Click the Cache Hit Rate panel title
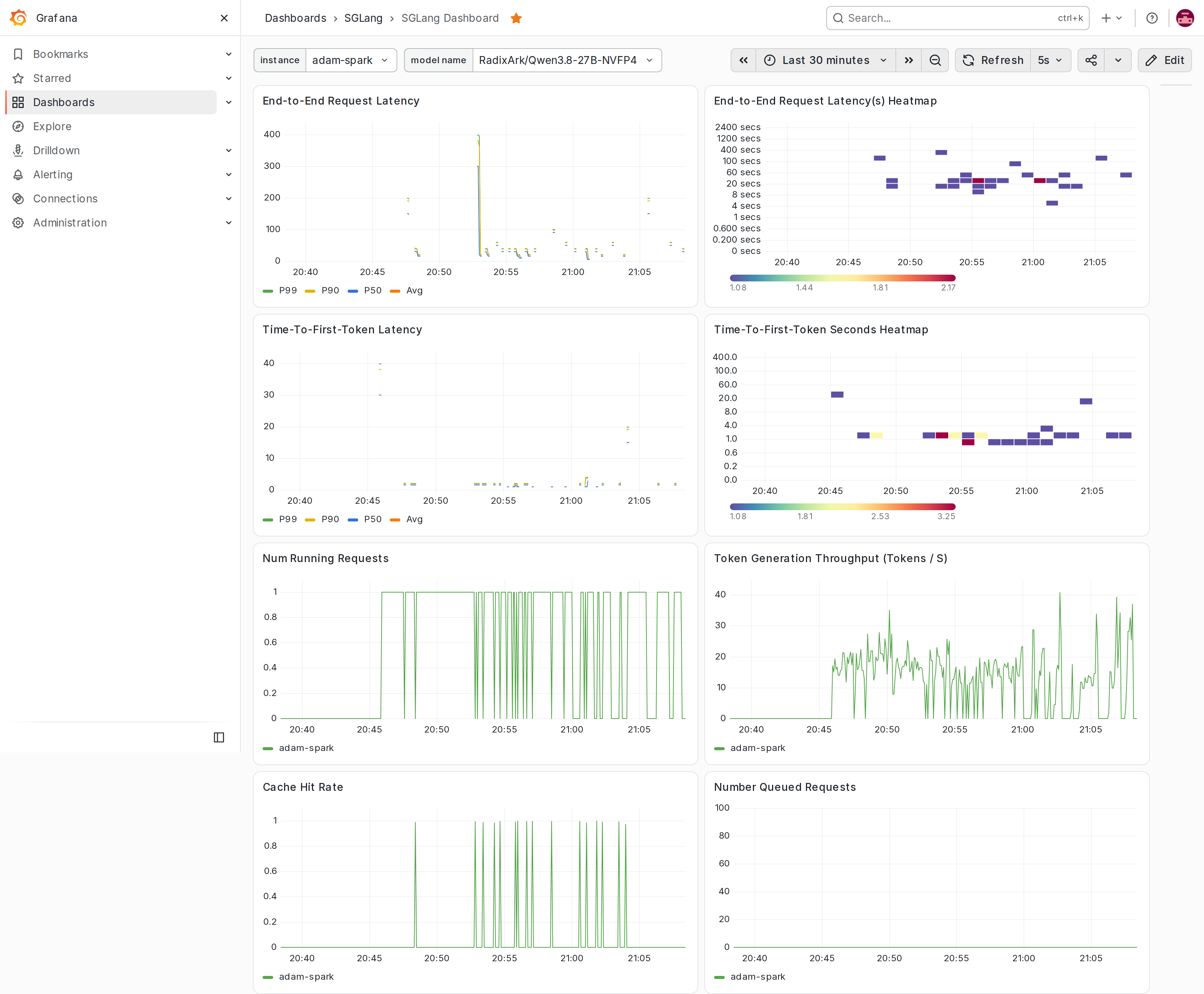This screenshot has width=1204, height=994. tap(303, 787)
